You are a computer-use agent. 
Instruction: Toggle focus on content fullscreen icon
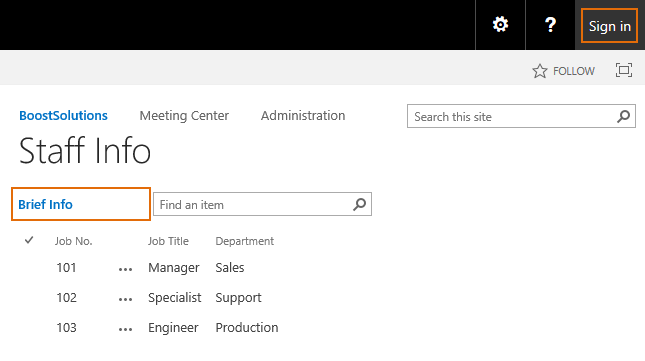click(624, 70)
